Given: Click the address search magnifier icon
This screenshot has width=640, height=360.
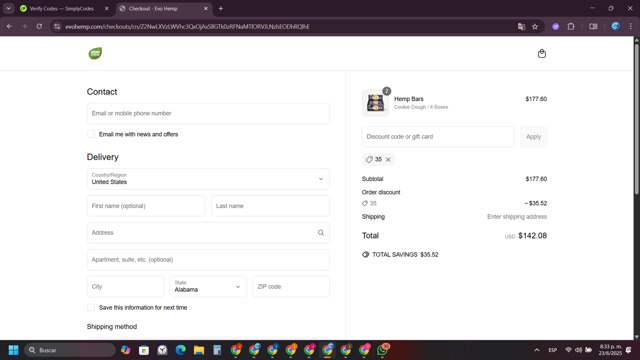Looking at the screenshot, I should (321, 233).
